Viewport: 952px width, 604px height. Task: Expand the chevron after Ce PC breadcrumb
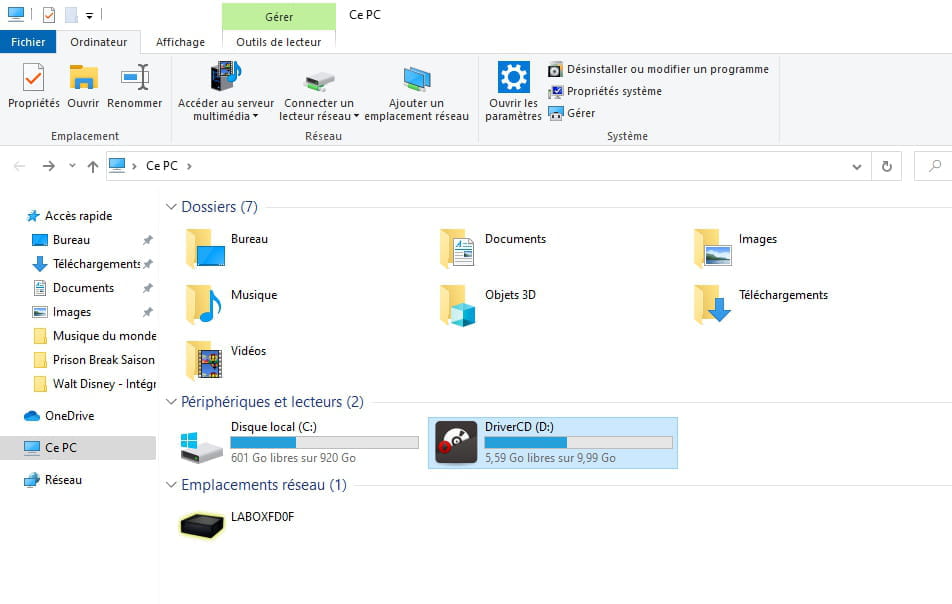[189, 166]
